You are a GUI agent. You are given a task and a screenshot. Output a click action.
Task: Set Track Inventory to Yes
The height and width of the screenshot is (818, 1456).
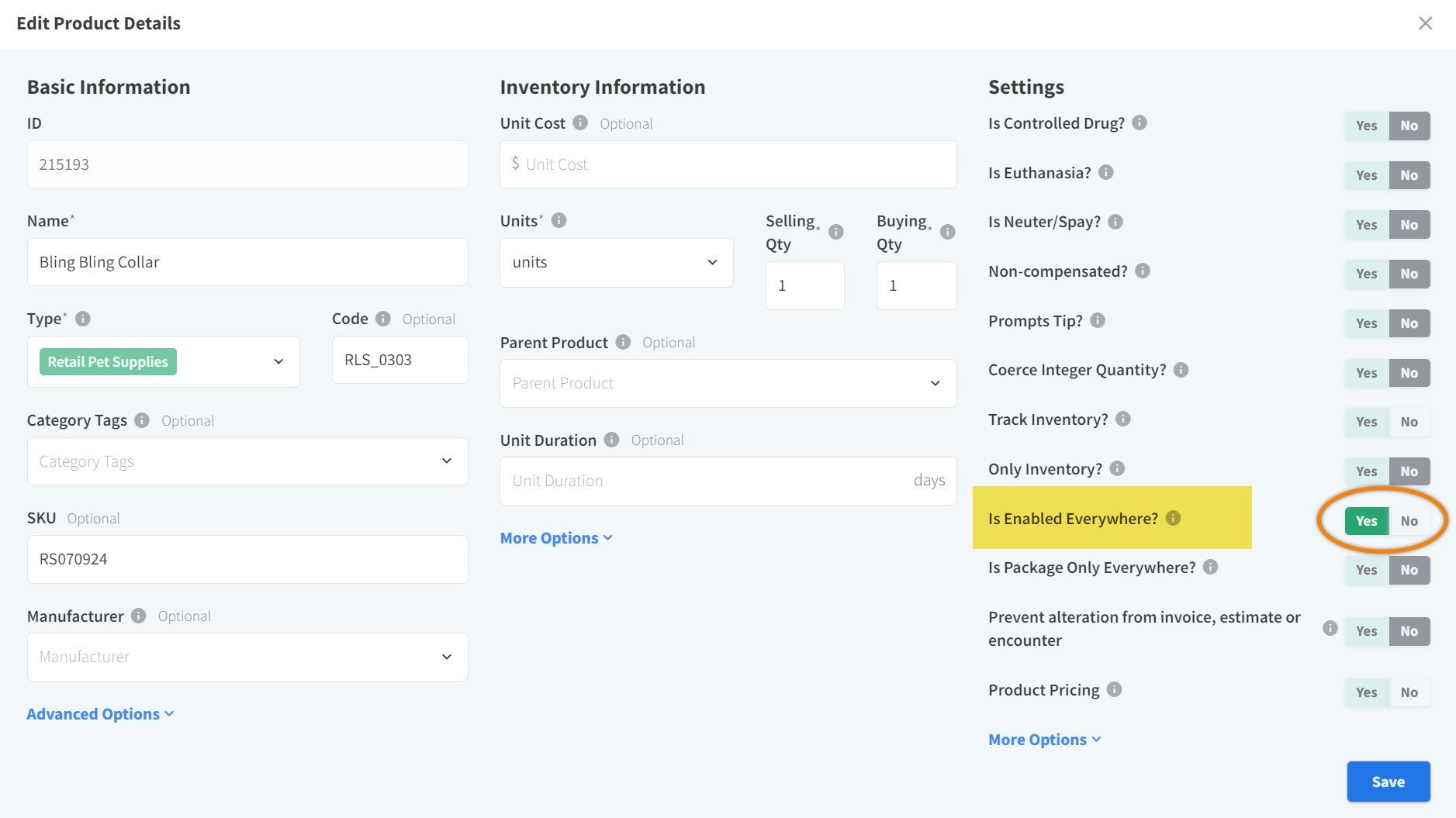tap(1366, 422)
